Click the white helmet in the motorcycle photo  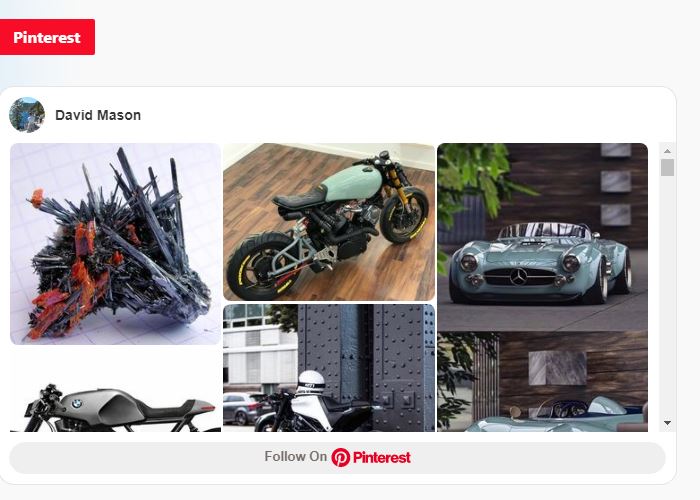click(311, 382)
